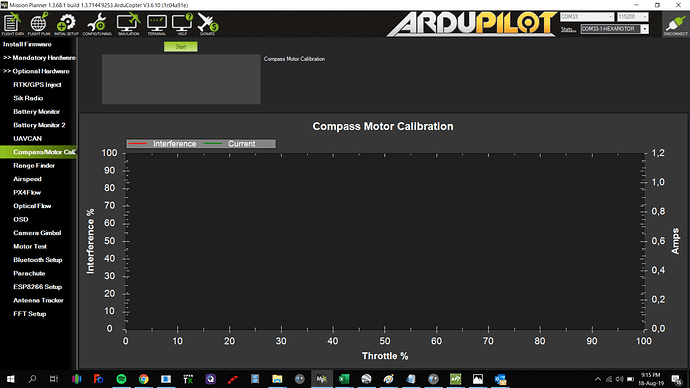This screenshot has height=388, width=690.
Task: Open the Windows Start menu
Action: point(11,379)
